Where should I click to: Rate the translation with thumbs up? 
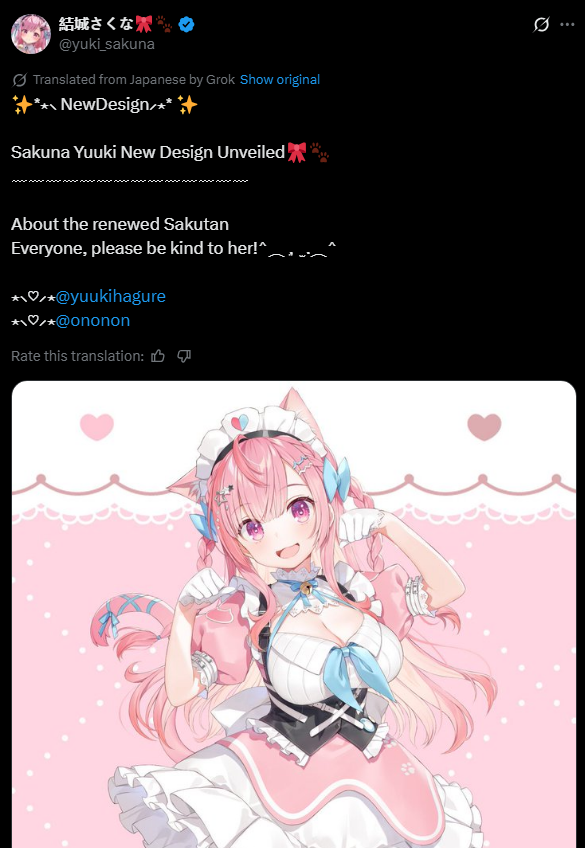[x=158, y=356]
